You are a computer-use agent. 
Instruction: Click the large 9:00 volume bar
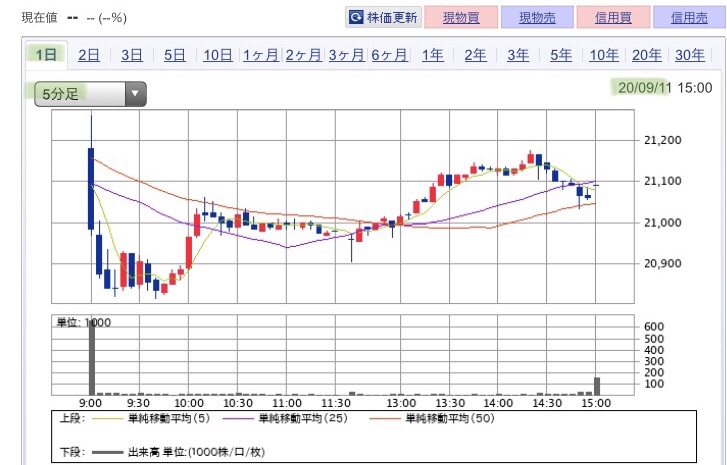pyautogui.click(x=92, y=357)
